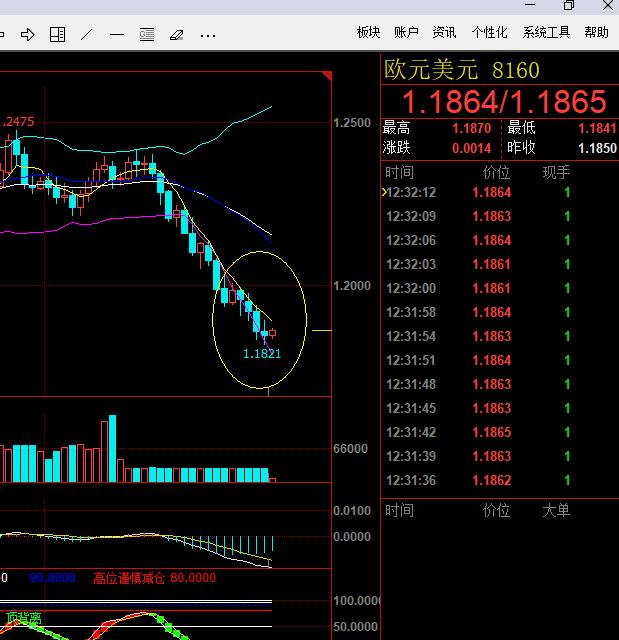The height and width of the screenshot is (640, 619).
Task: Open the 板块 menu
Action: pyautogui.click(x=368, y=32)
